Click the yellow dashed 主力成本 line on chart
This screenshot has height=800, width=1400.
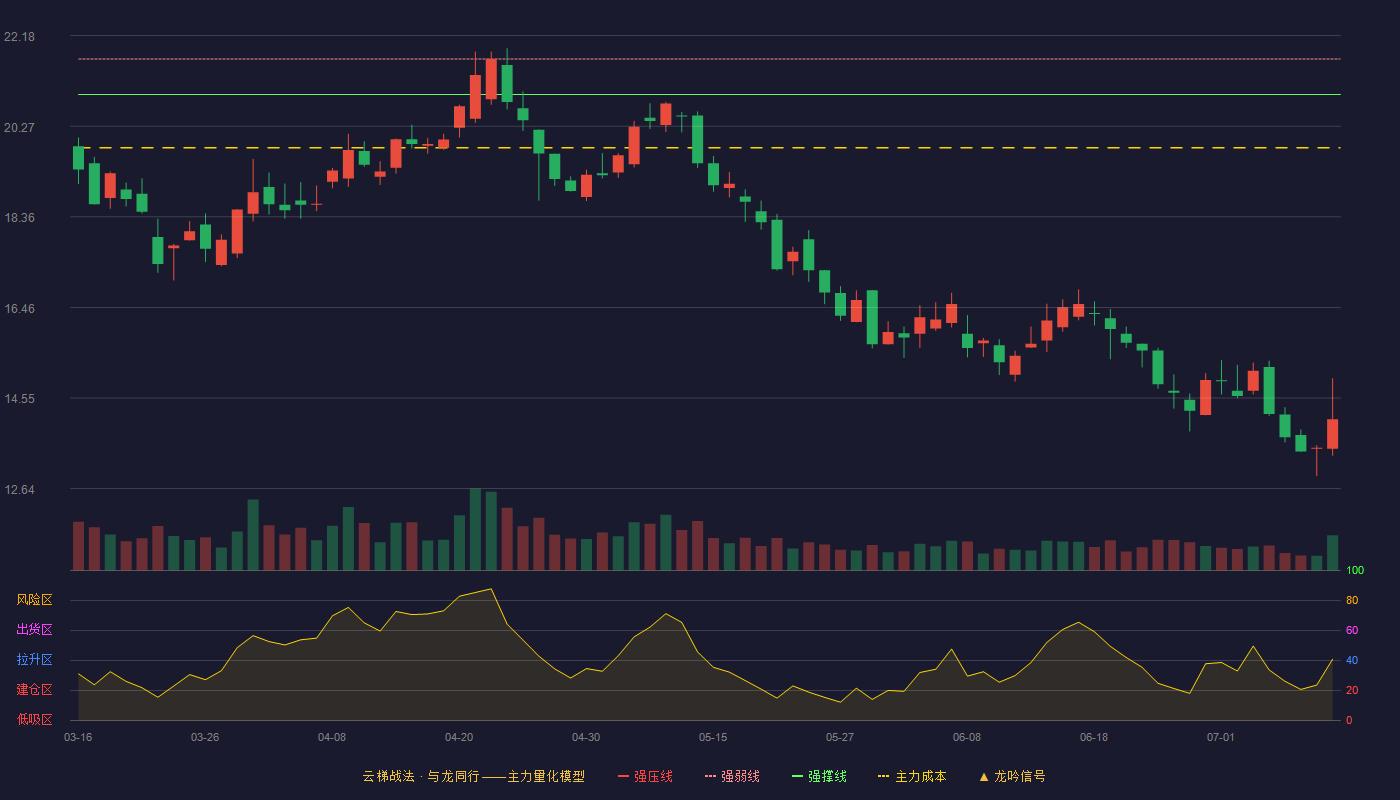[x=709, y=148]
